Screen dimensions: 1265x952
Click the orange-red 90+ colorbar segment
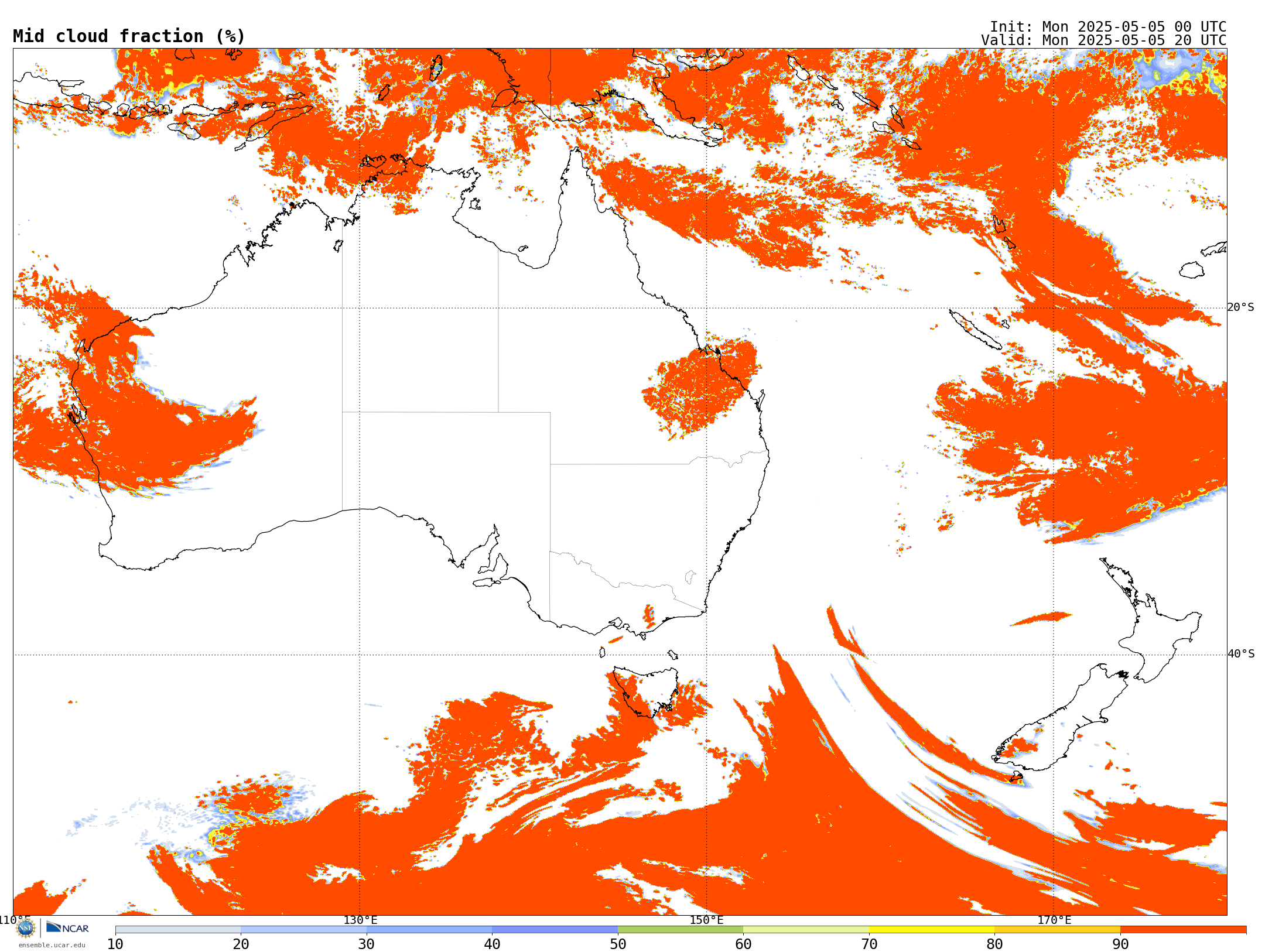coord(1183,930)
